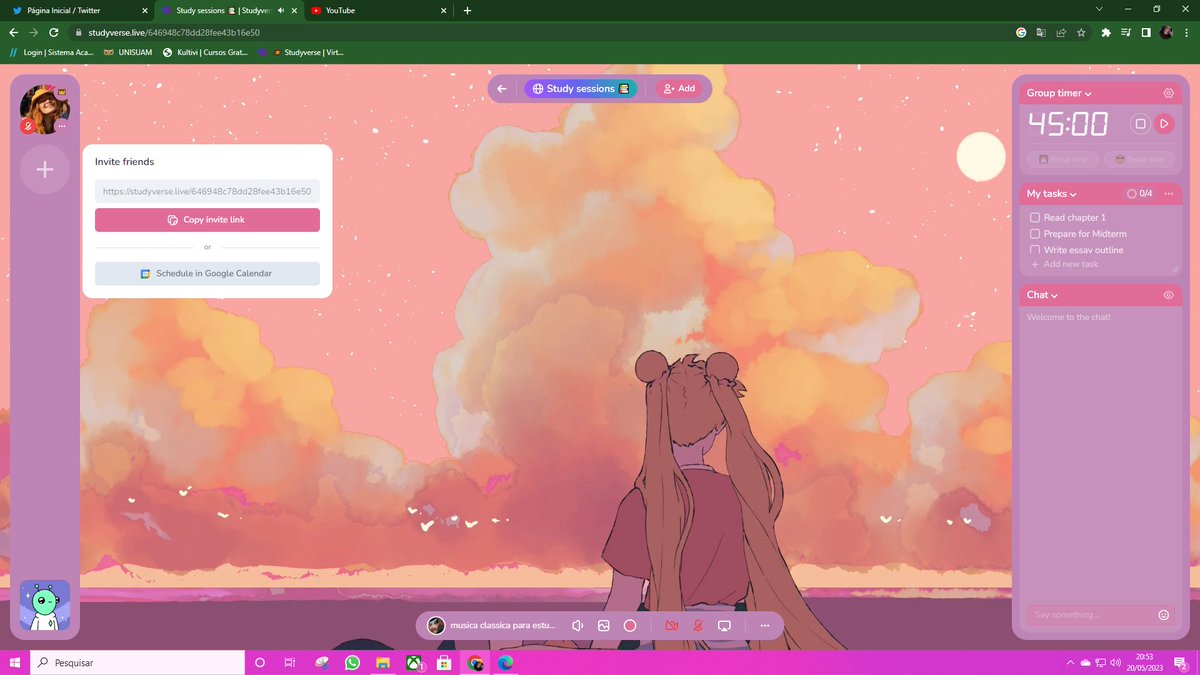Select the Focus time mode
The image size is (1200, 675).
[1063, 159]
